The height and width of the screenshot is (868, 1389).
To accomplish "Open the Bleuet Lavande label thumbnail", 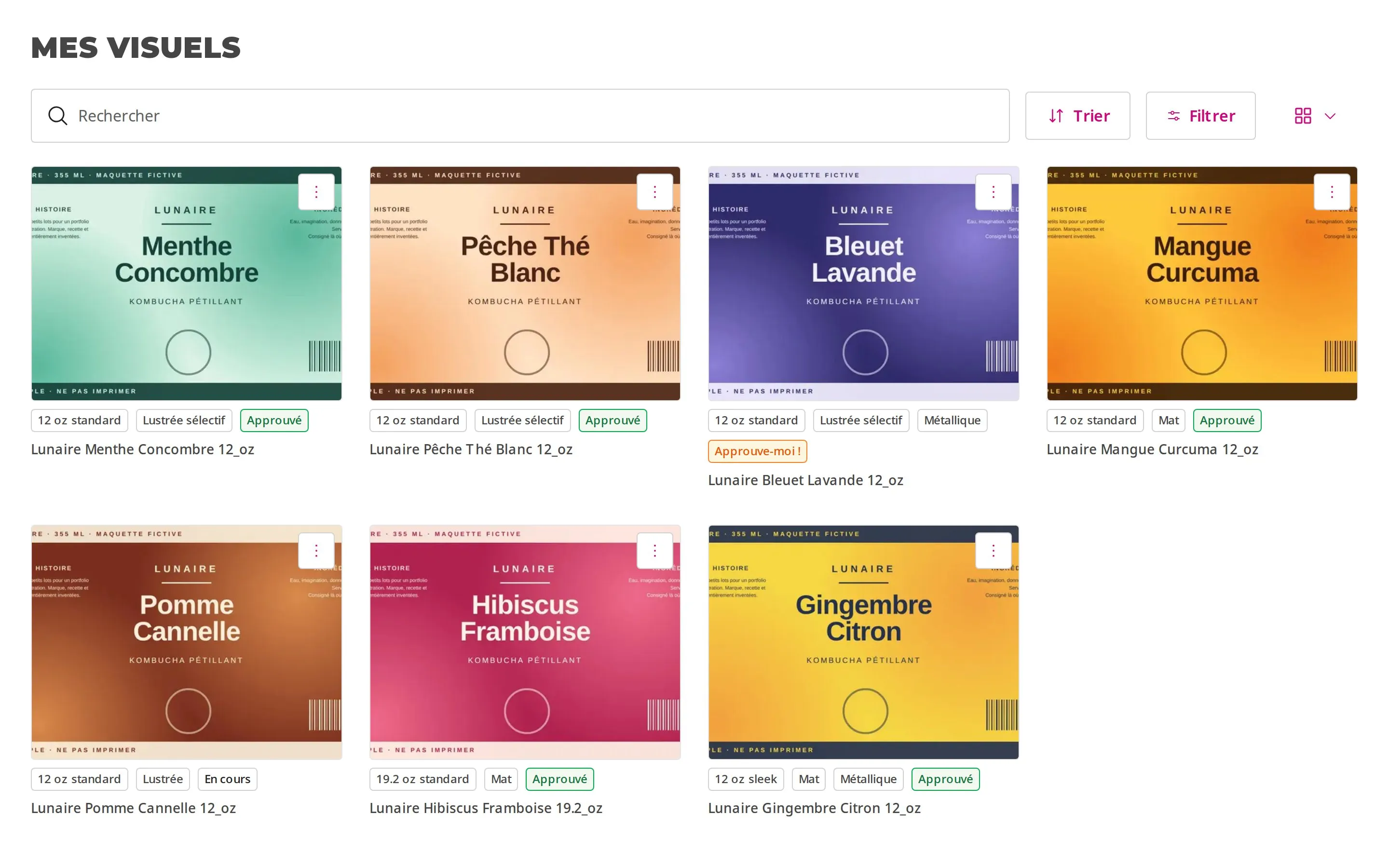I will 864,284.
